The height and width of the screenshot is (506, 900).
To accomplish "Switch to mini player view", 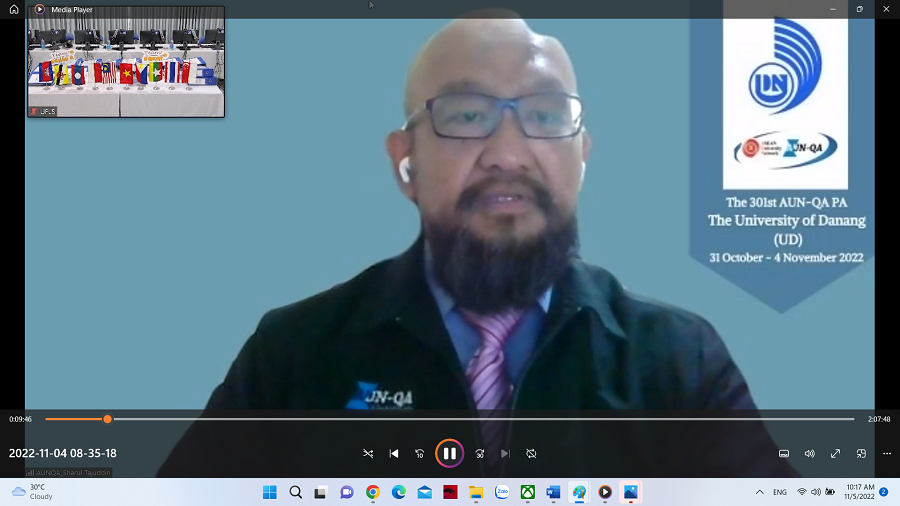I will [x=861, y=453].
